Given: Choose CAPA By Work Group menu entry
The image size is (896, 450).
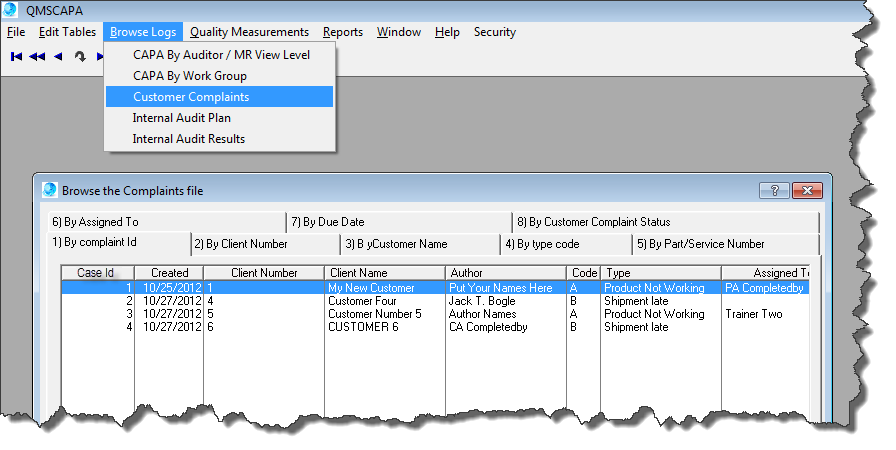Looking at the screenshot, I should point(189,76).
